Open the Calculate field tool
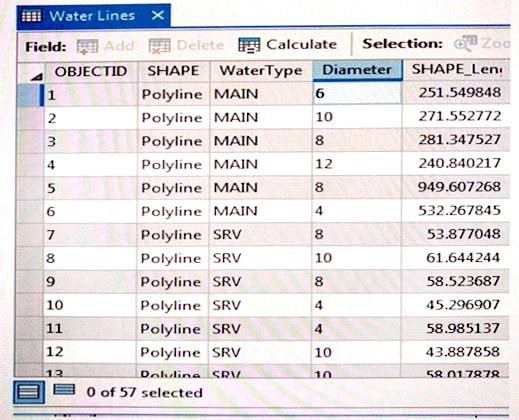The height and width of the screenshot is (420, 519). pos(249,45)
